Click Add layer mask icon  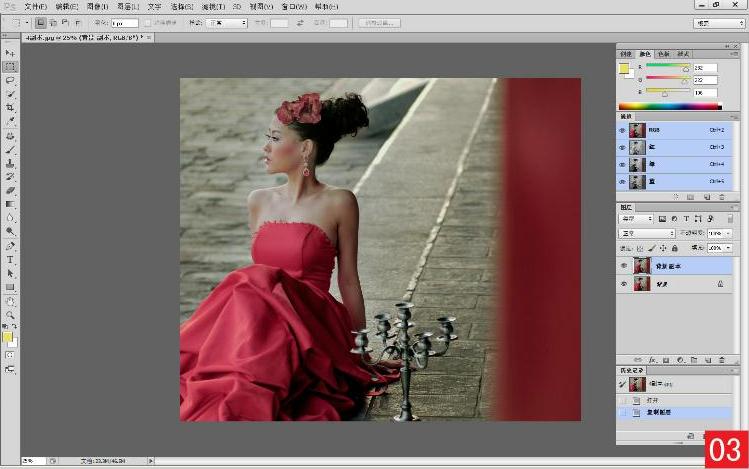coord(666,360)
